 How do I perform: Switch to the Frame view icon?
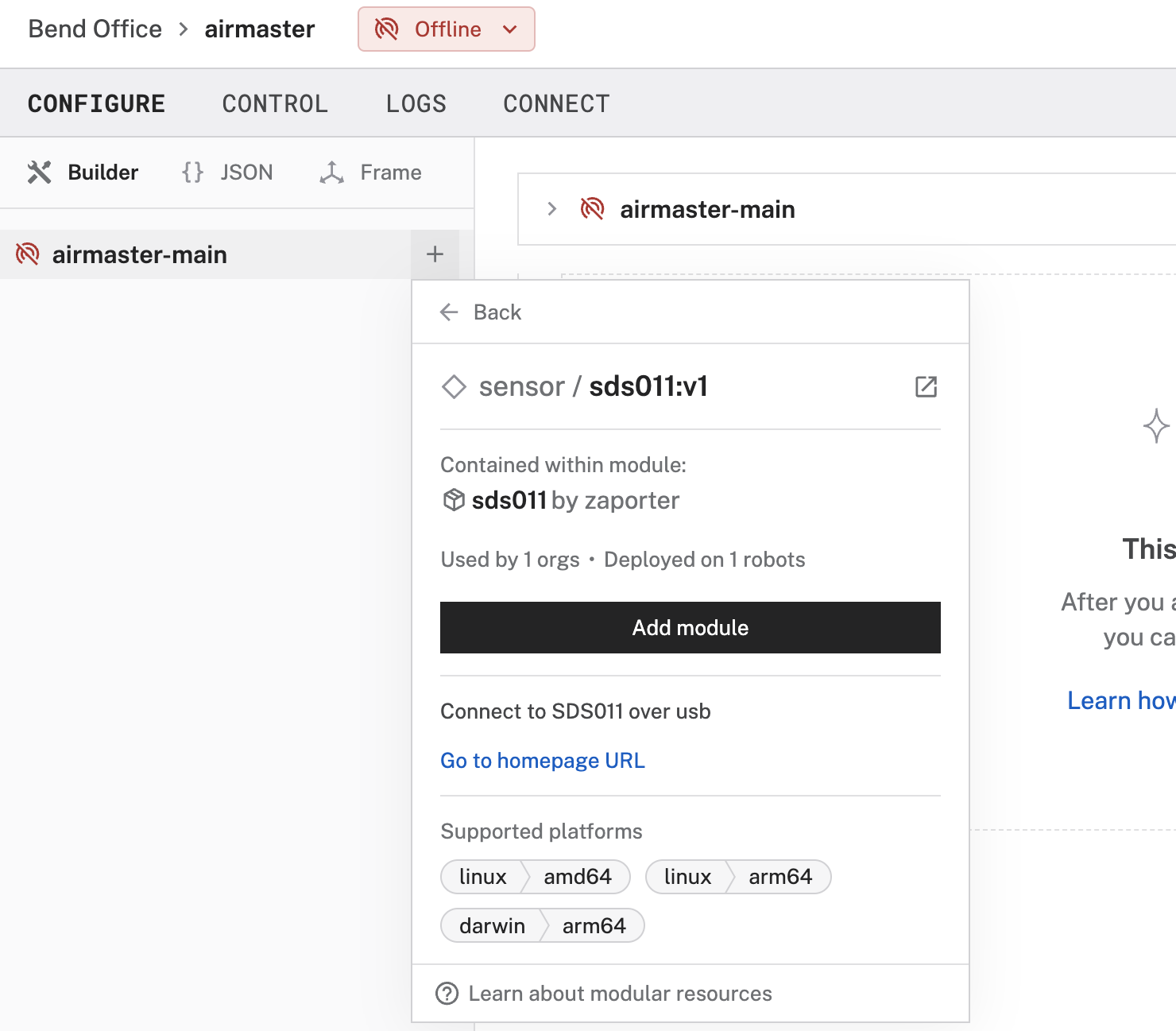pyautogui.click(x=331, y=172)
